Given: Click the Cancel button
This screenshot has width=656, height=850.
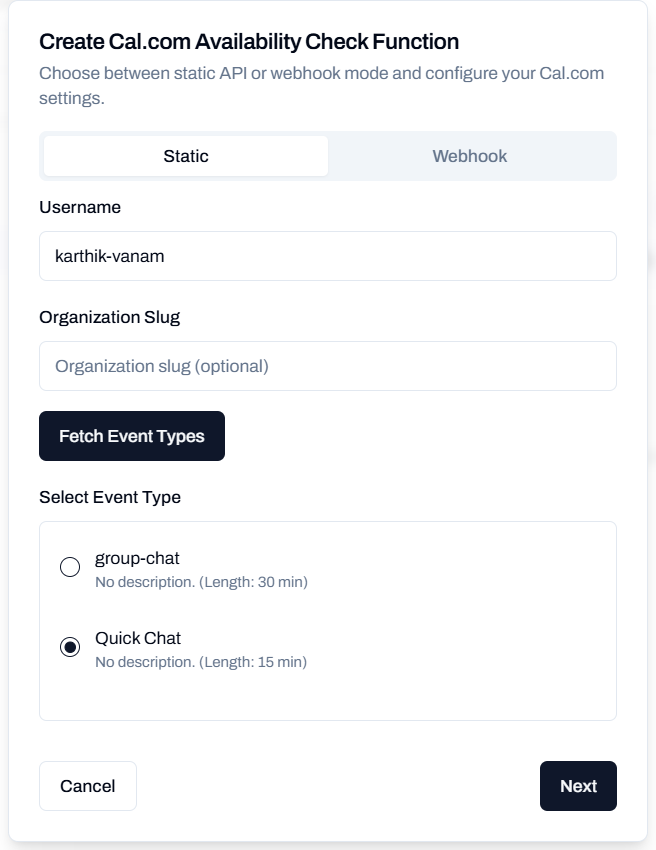Looking at the screenshot, I should point(87,786).
